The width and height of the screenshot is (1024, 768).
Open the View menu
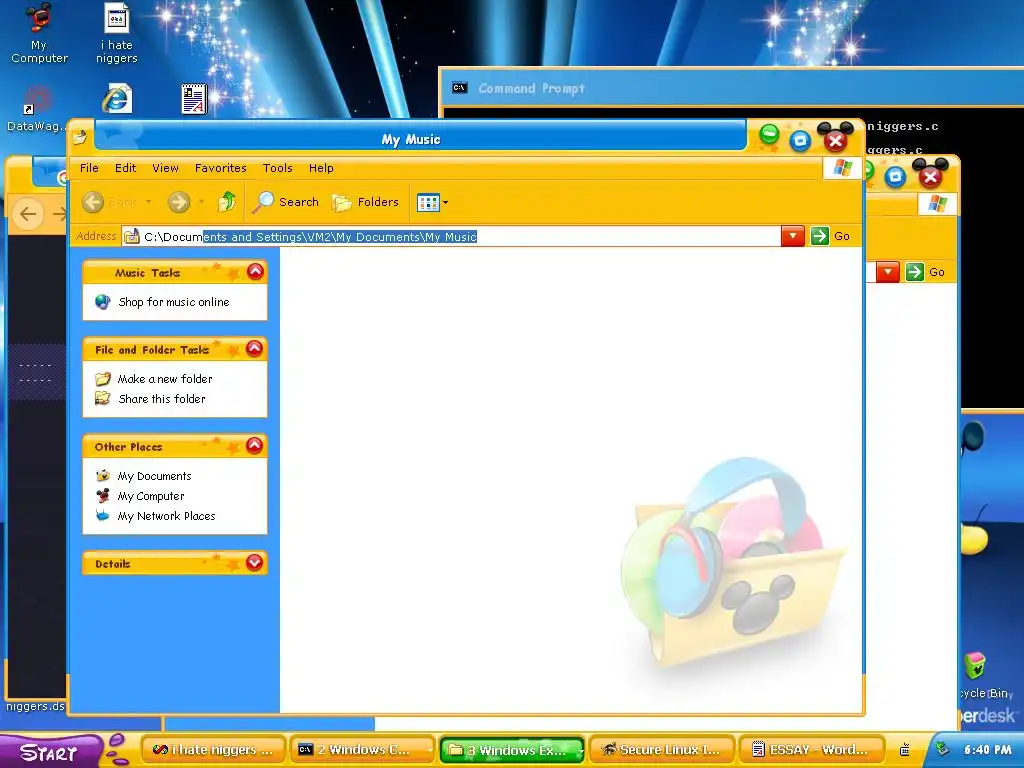[x=165, y=168]
